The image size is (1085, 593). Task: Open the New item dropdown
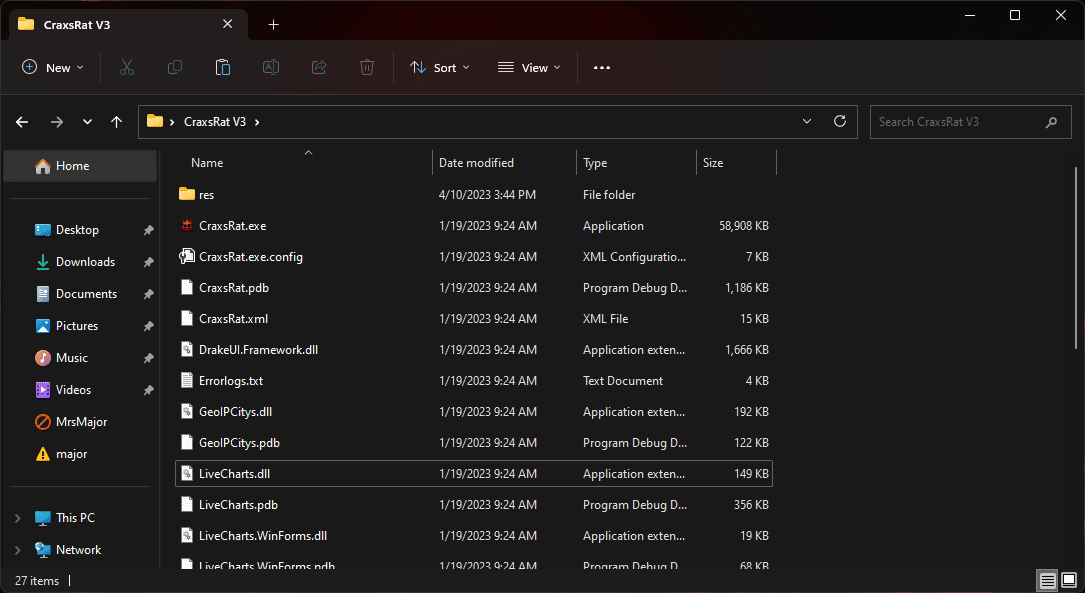click(53, 67)
